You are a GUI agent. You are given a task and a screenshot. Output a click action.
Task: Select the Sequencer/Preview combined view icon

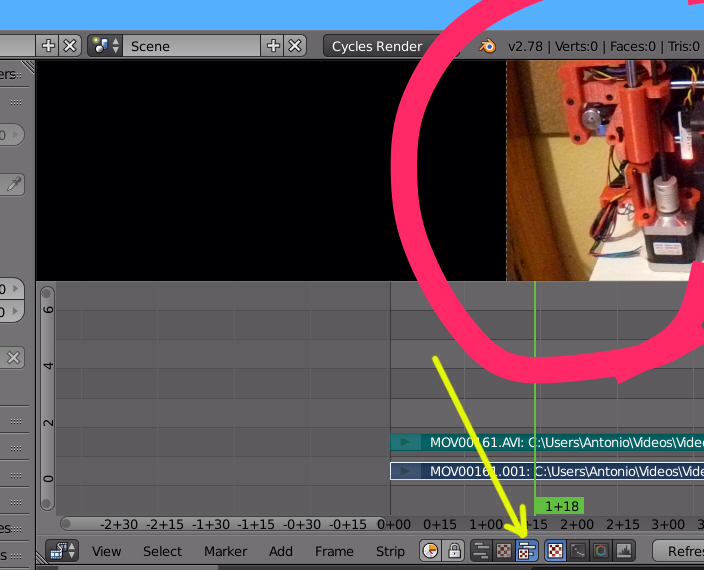point(527,551)
